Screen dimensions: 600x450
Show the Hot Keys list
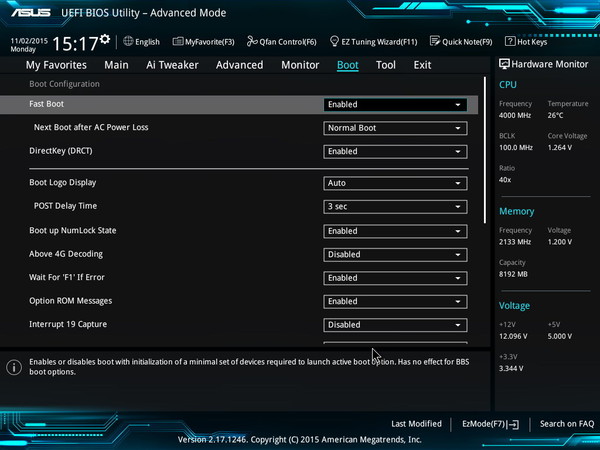coord(532,42)
